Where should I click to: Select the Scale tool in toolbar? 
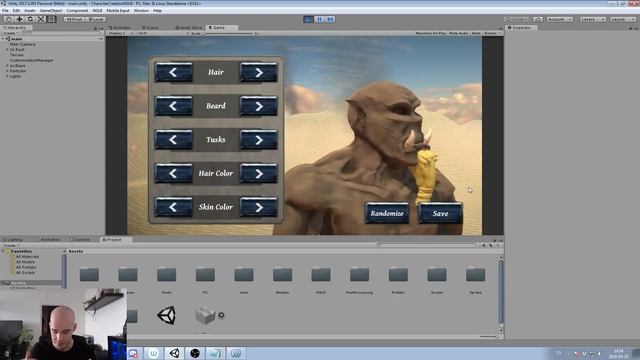pos(41,19)
